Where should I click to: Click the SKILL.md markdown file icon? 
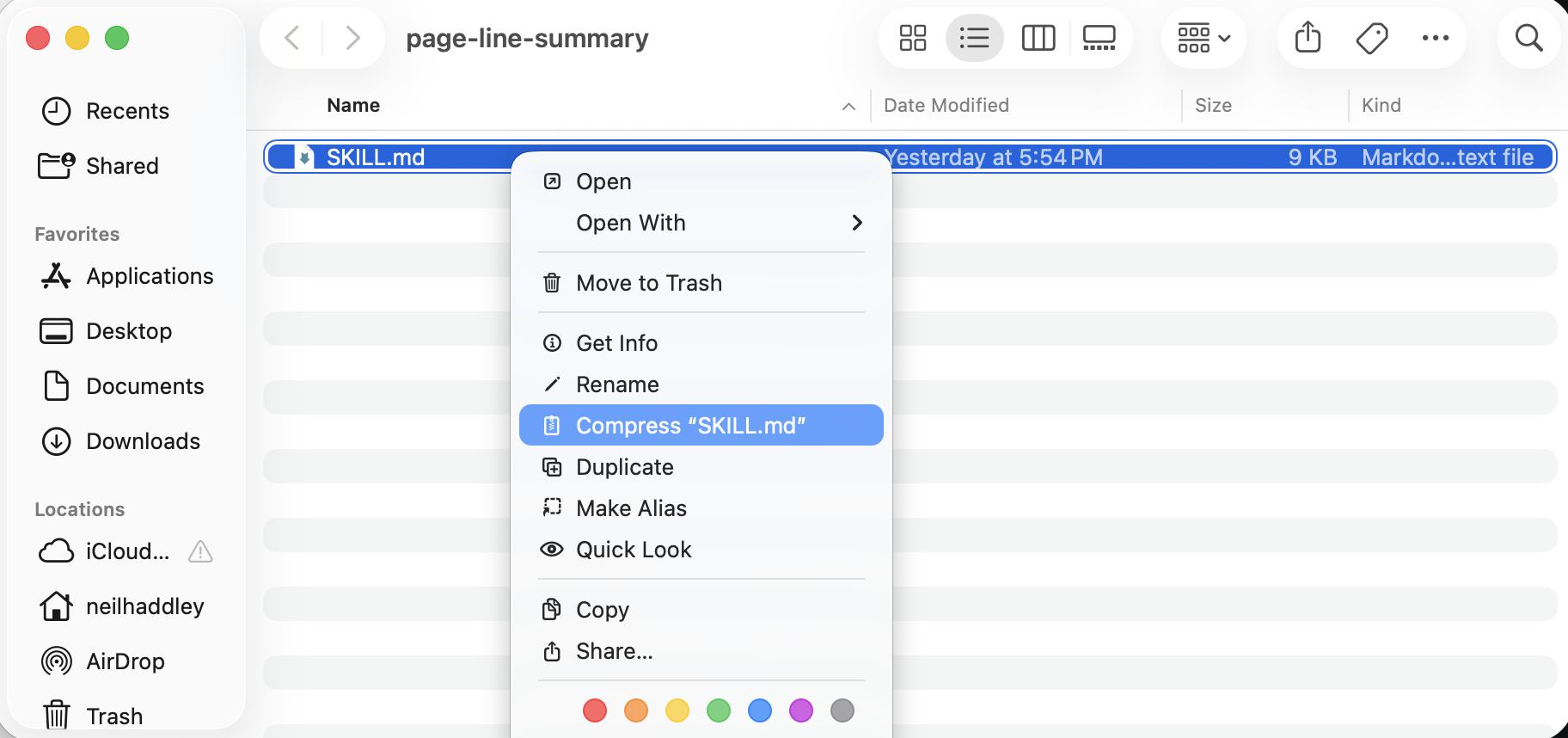tap(304, 157)
